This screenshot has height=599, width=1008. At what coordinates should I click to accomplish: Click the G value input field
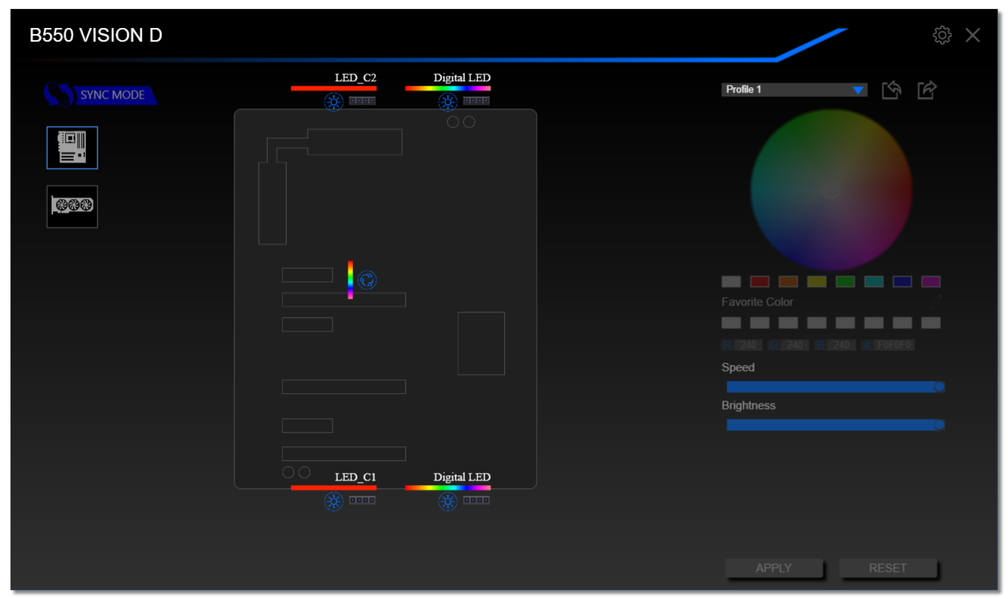(795, 345)
